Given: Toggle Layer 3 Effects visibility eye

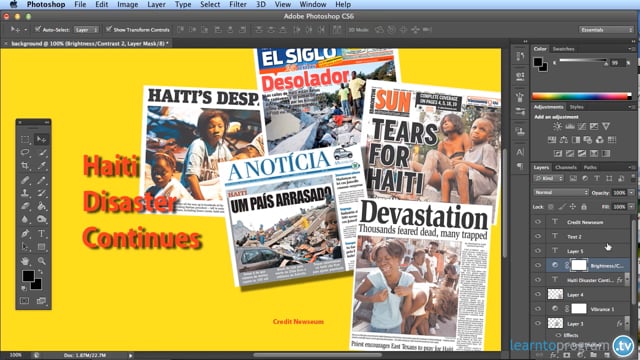Looking at the screenshot, I should click(x=558, y=335).
